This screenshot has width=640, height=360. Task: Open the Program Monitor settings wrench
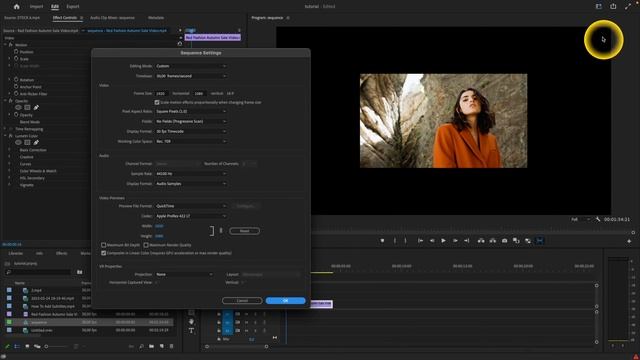click(598, 220)
